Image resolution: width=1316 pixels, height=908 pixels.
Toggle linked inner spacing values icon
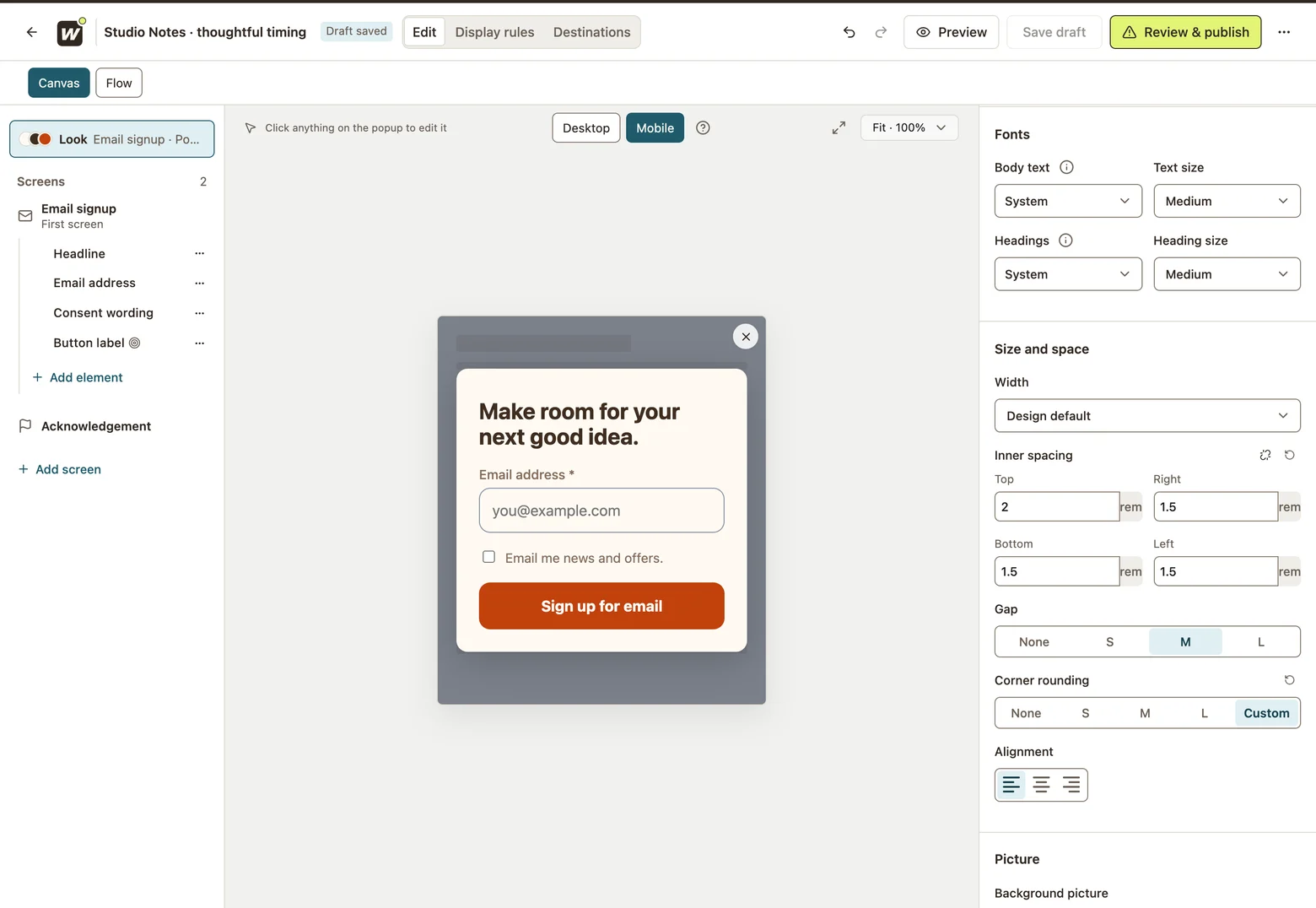click(x=1265, y=455)
